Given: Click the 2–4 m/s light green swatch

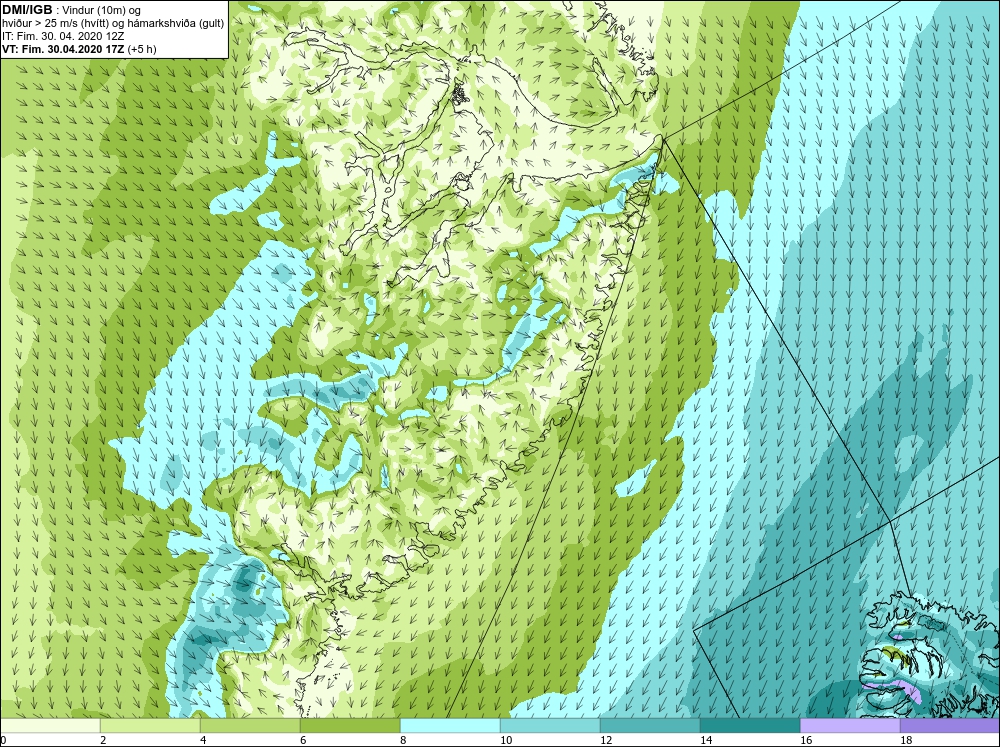Looking at the screenshot, I should [150, 726].
